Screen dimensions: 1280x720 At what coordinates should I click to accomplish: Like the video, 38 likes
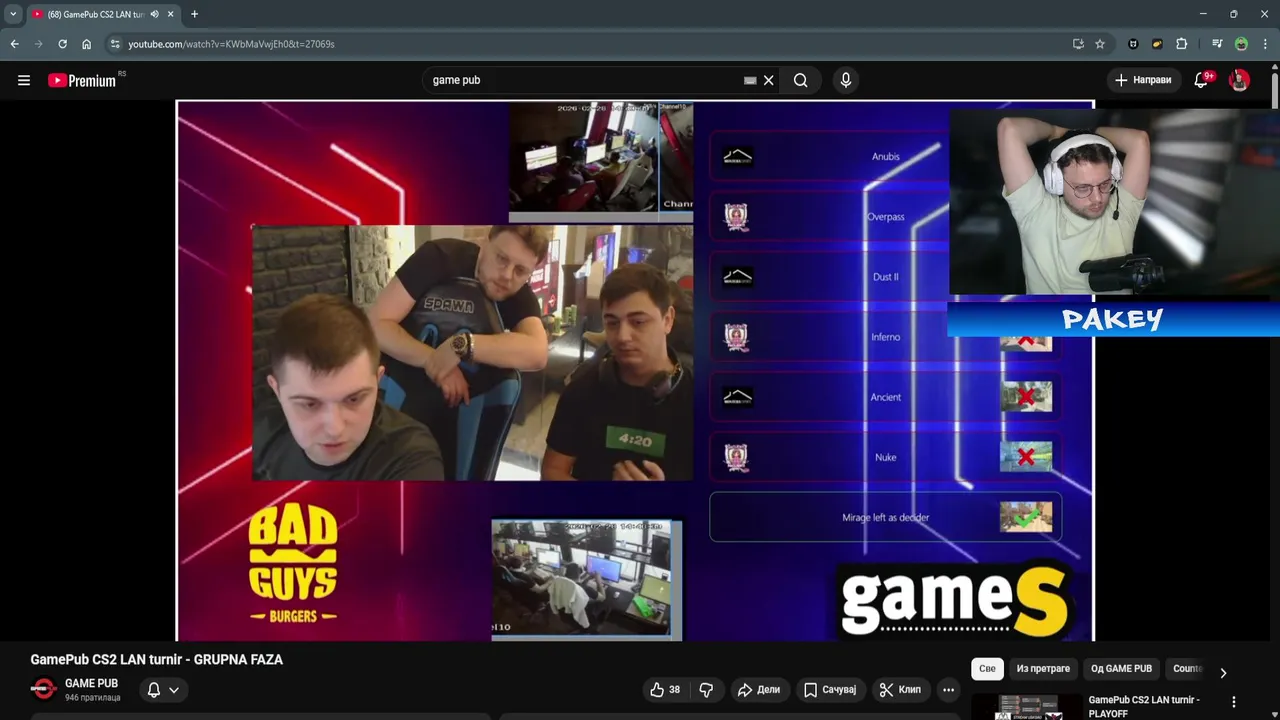click(x=664, y=690)
